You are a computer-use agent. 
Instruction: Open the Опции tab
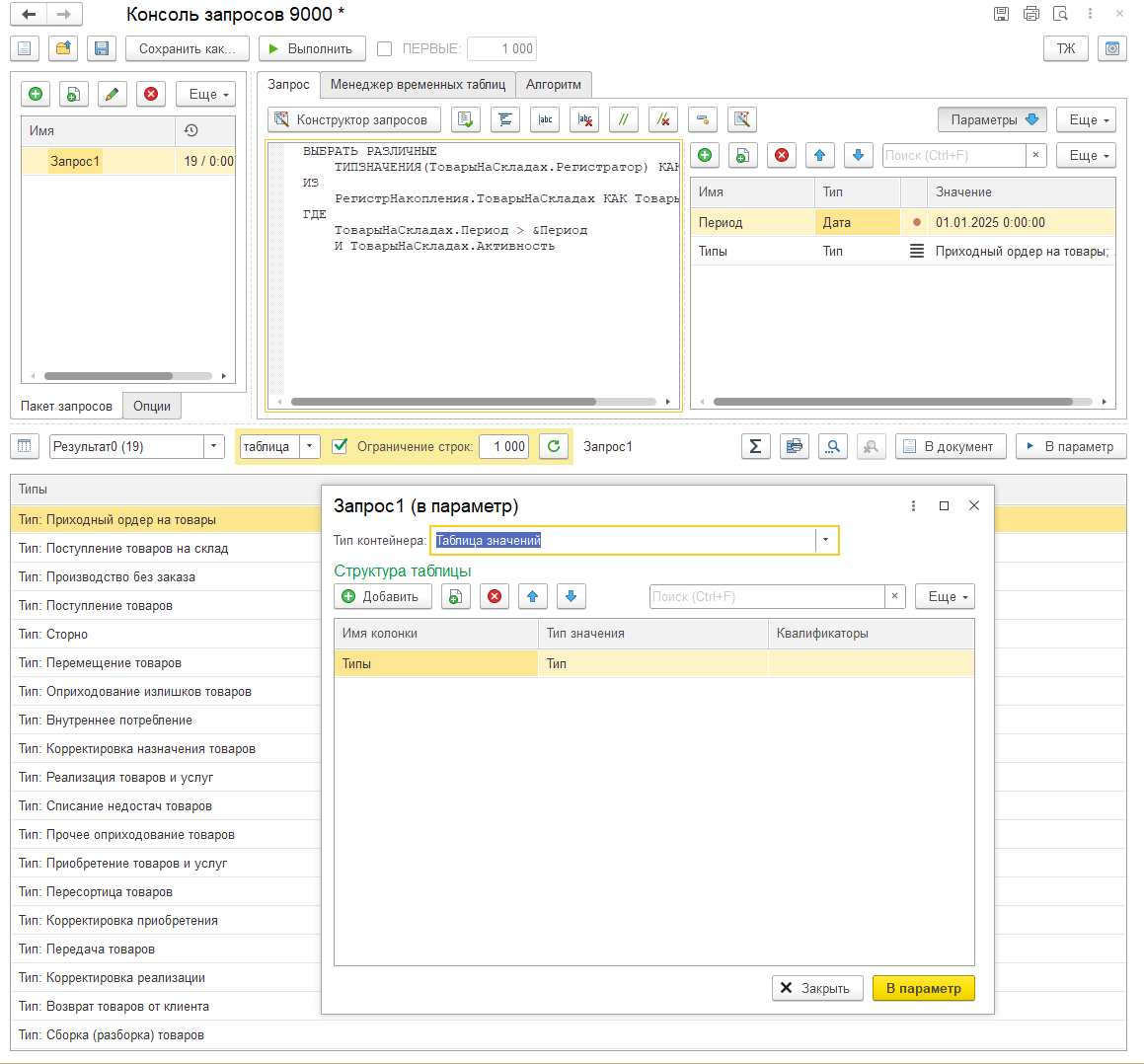coord(152,406)
